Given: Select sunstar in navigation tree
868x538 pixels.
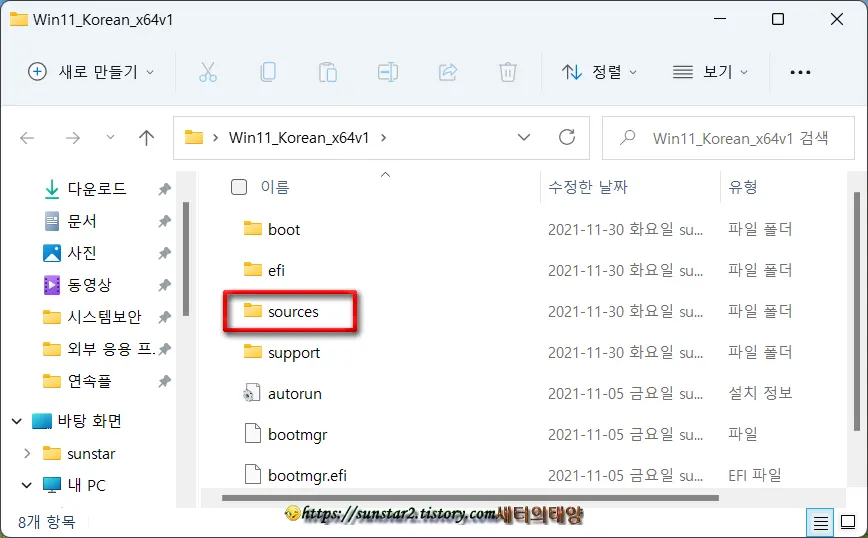Looking at the screenshot, I should (91, 454).
